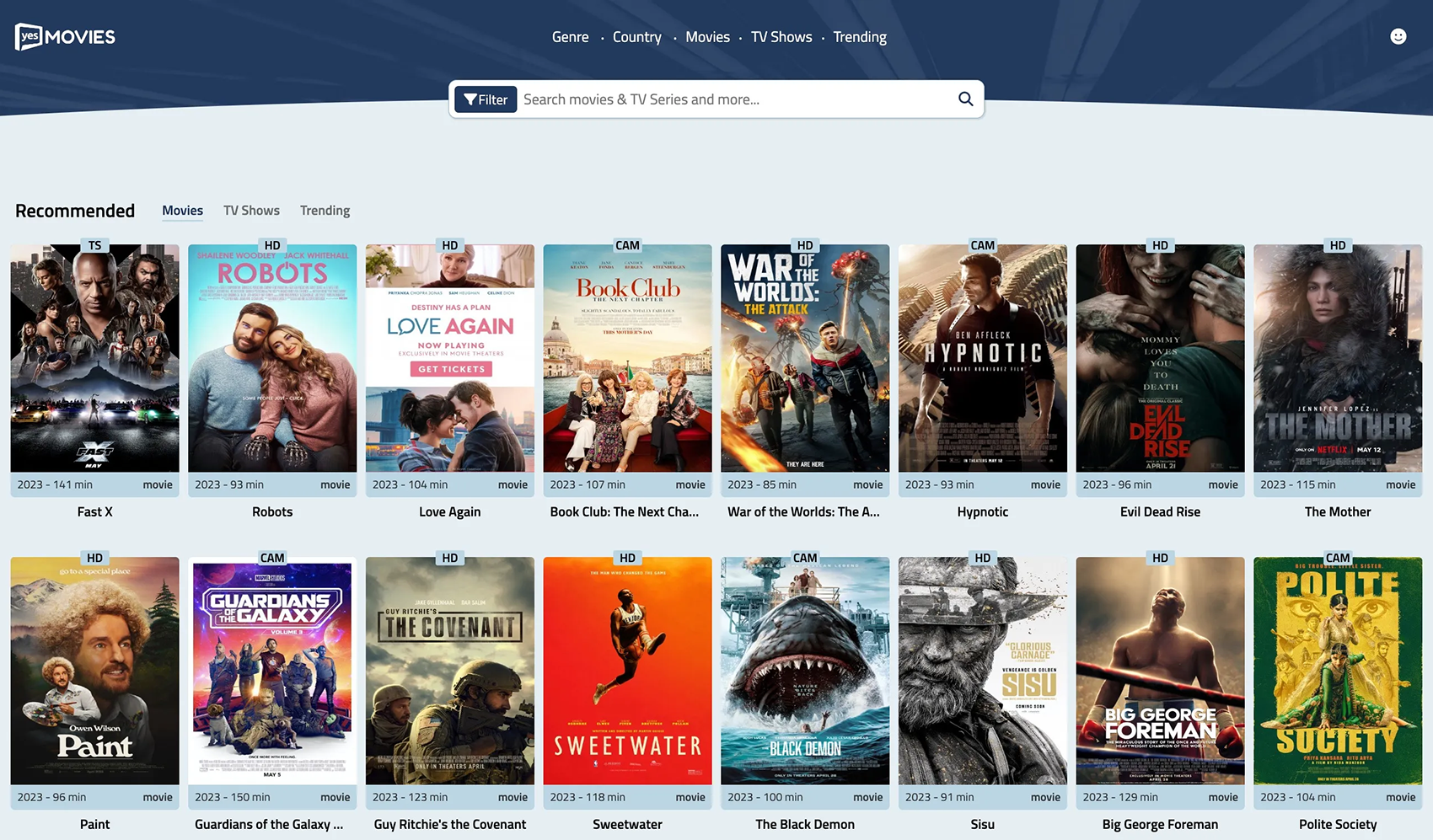Open the Genre menu
1433x840 pixels.
(x=570, y=37)
